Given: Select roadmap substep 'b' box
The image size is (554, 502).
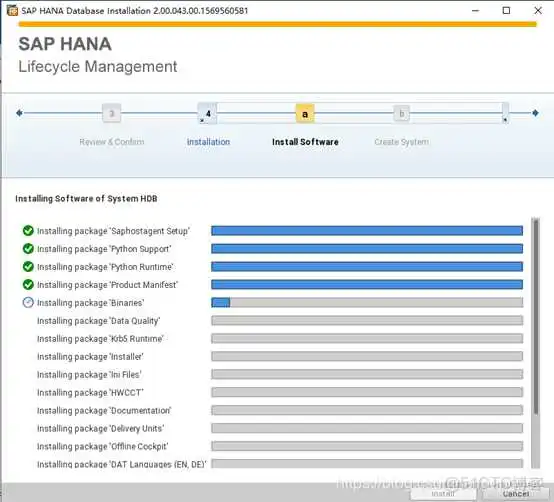Looking at the screenshot, I should point(402,114).
